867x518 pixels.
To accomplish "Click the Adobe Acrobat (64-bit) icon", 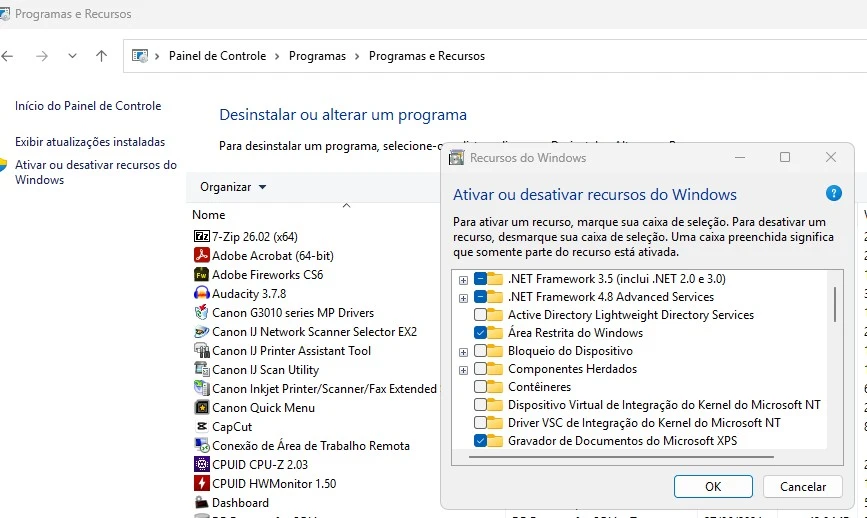I will [201, 255].
